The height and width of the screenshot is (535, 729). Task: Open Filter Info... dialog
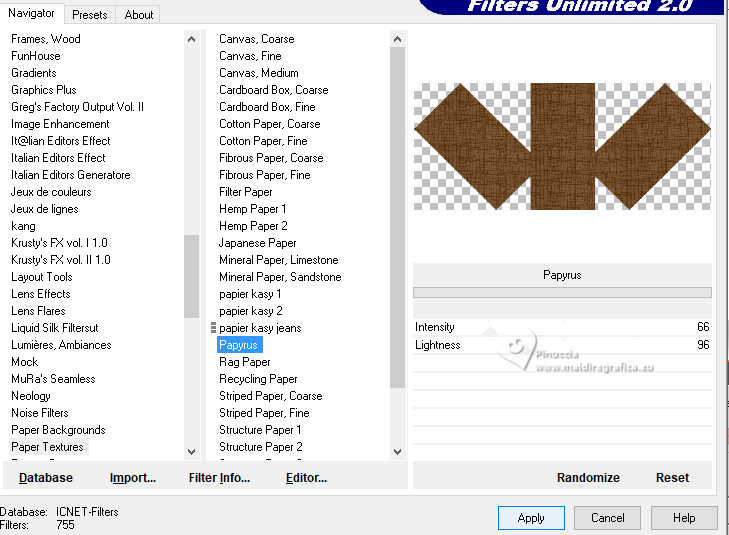(x=219, y=477)
